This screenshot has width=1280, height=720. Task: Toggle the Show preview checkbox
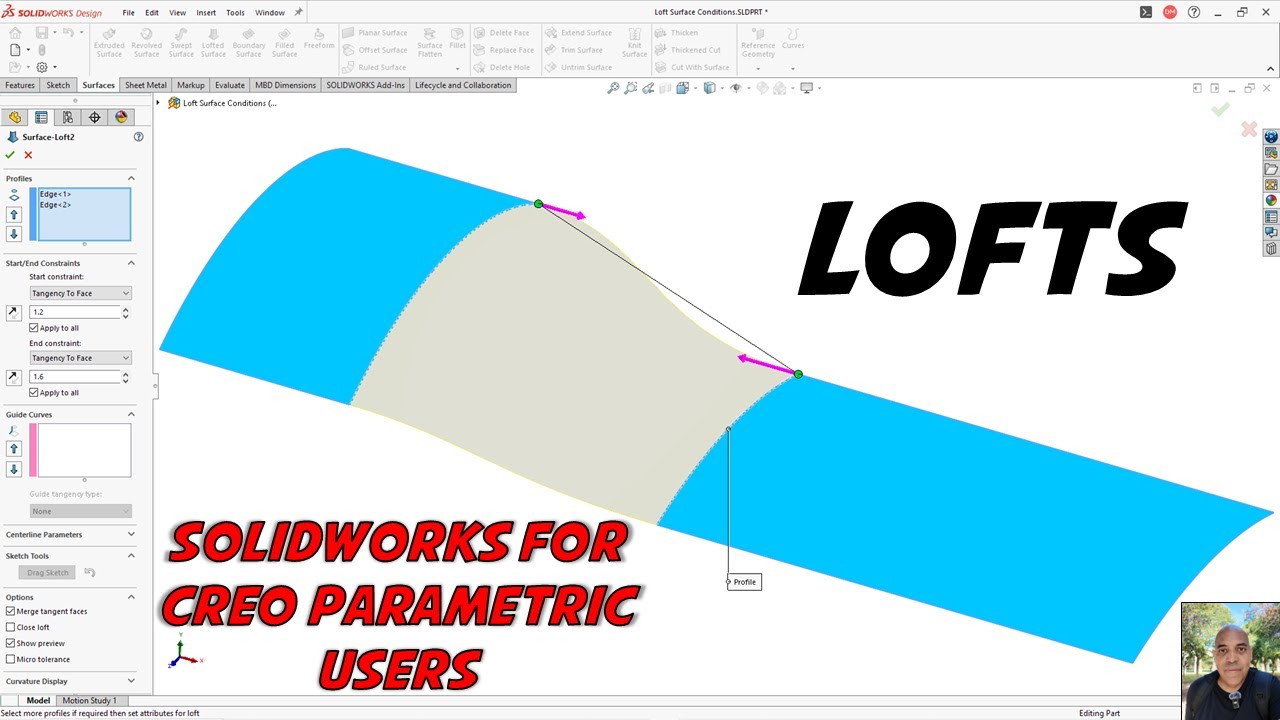11,643
